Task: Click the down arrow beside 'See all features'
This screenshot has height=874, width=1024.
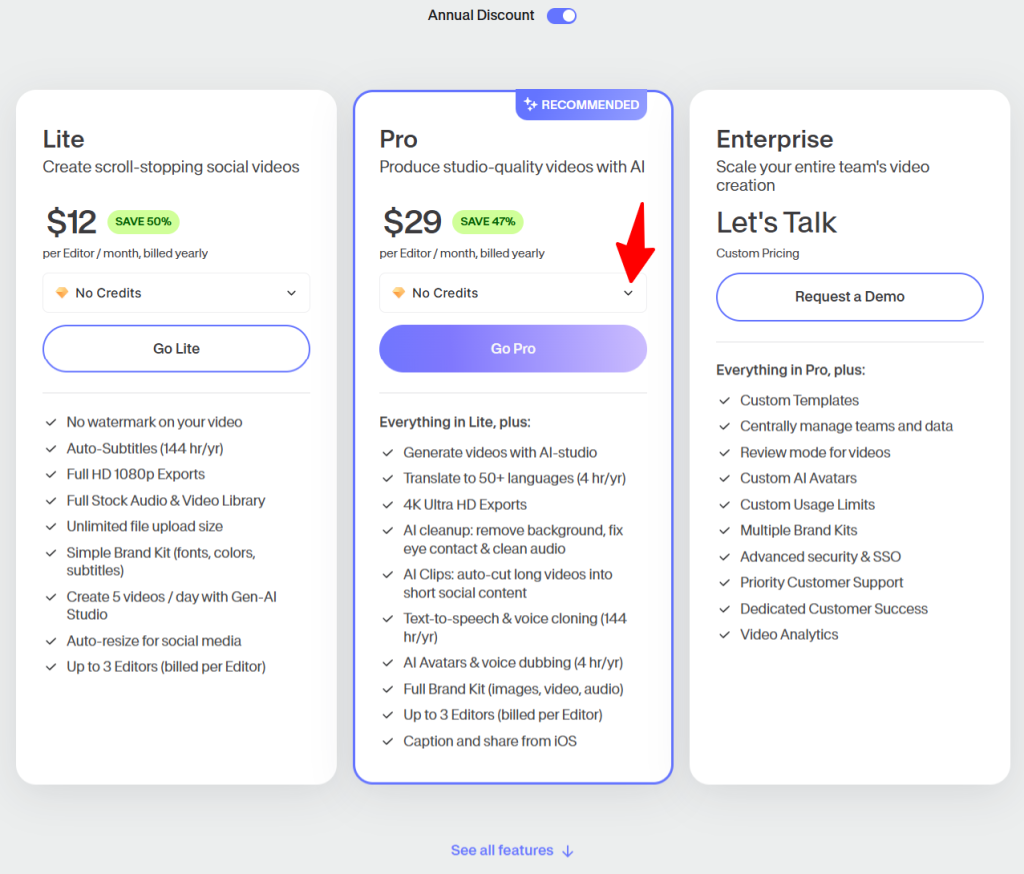Action: click(569, 851)
